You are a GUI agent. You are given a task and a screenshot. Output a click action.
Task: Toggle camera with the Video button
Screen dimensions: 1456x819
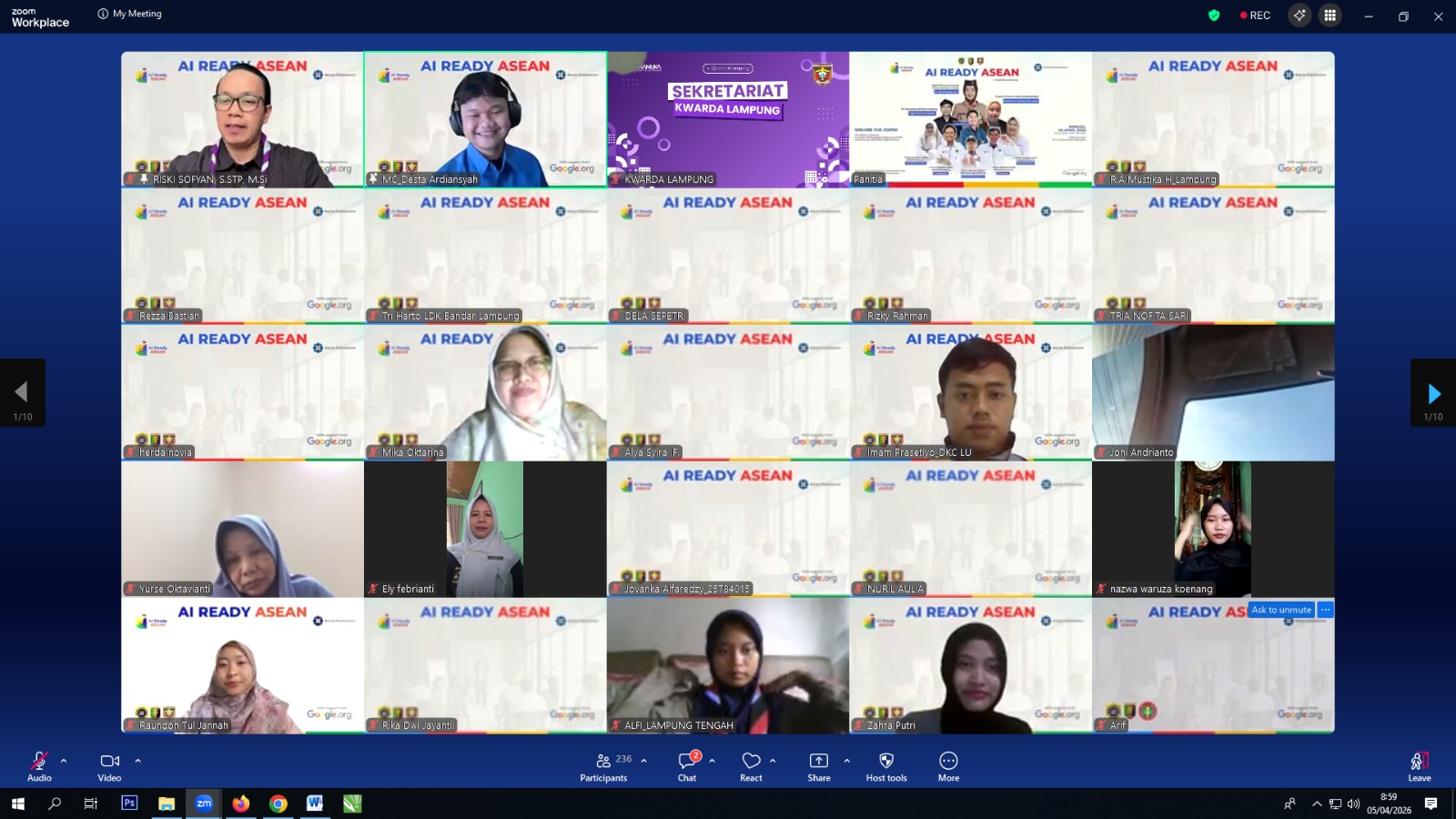pos(109,766)
